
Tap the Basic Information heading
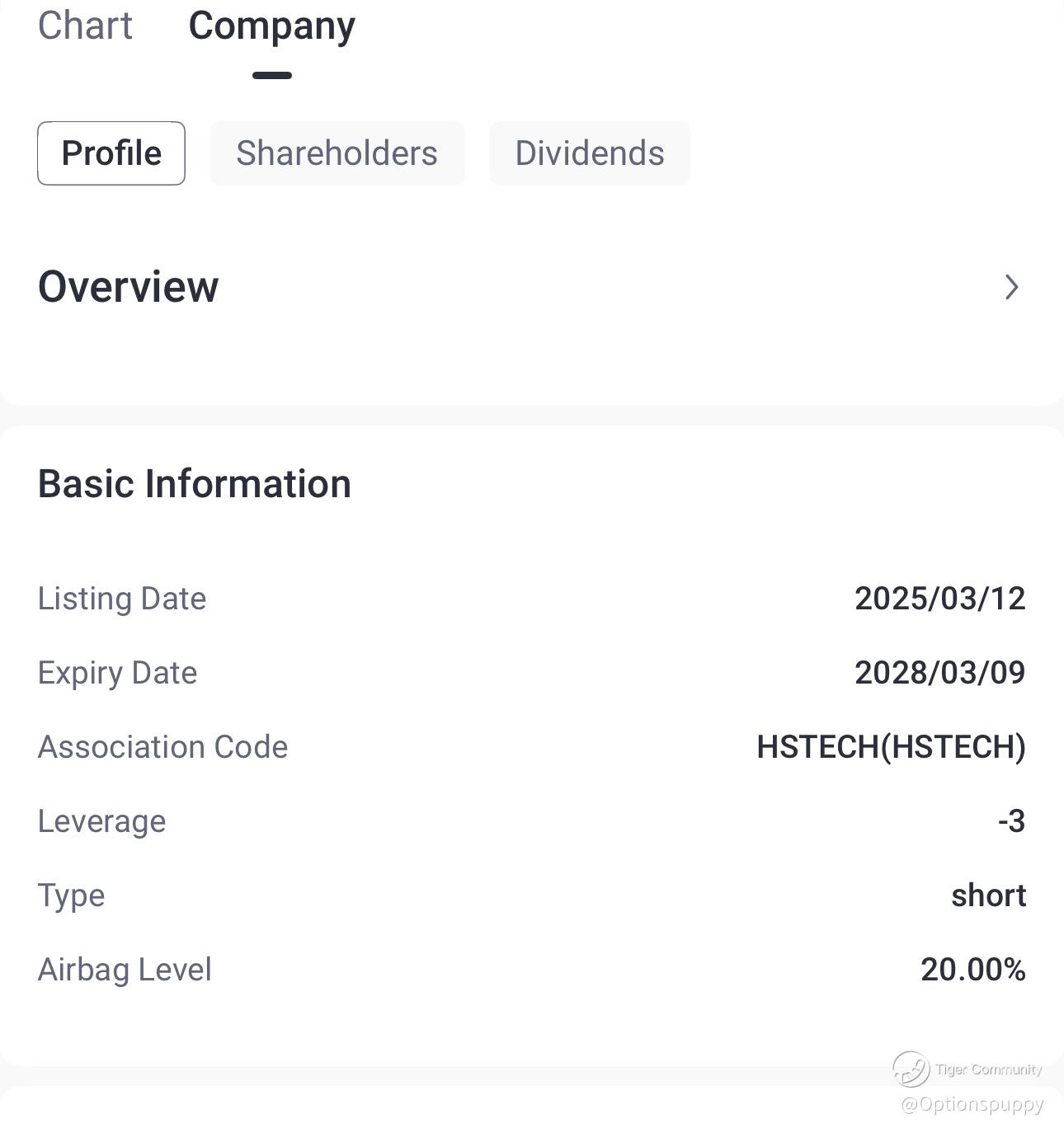tap(195, 484)
